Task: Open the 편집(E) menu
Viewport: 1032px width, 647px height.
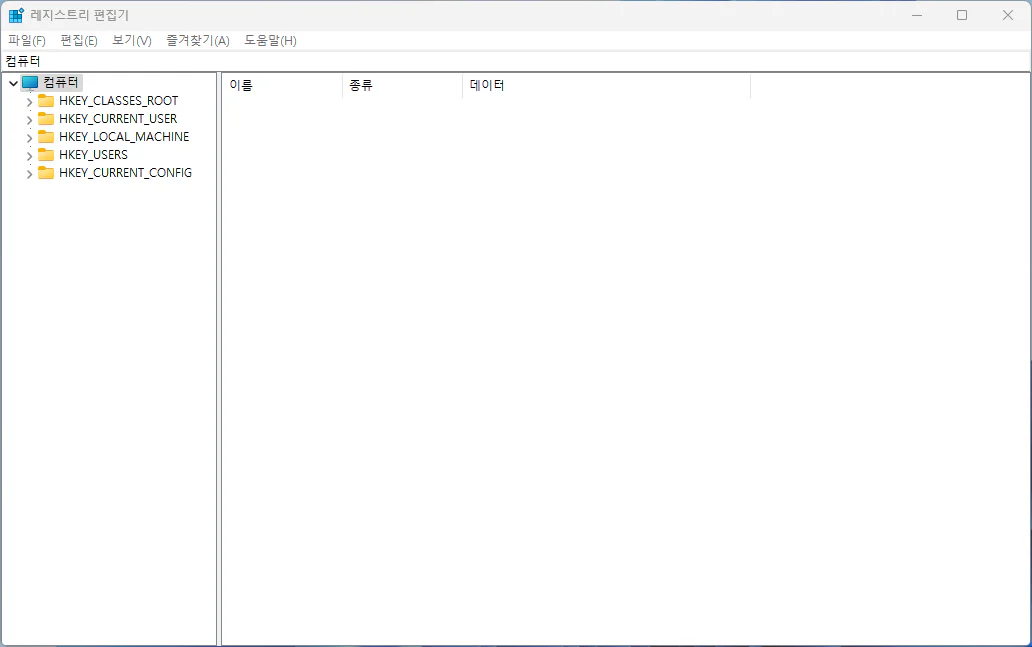Action: (79, 41)
